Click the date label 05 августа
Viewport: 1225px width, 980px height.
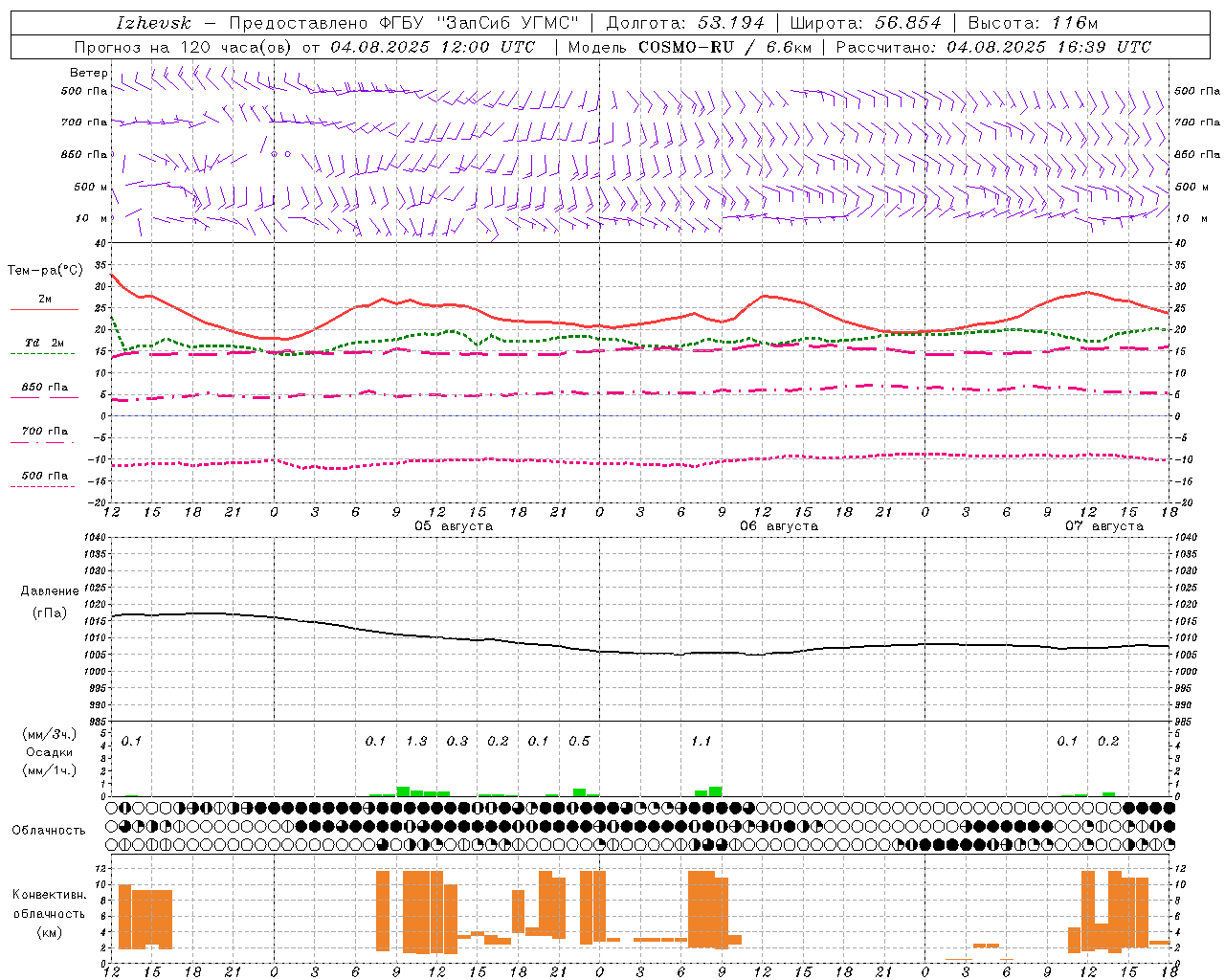click(x=454, y=526)
